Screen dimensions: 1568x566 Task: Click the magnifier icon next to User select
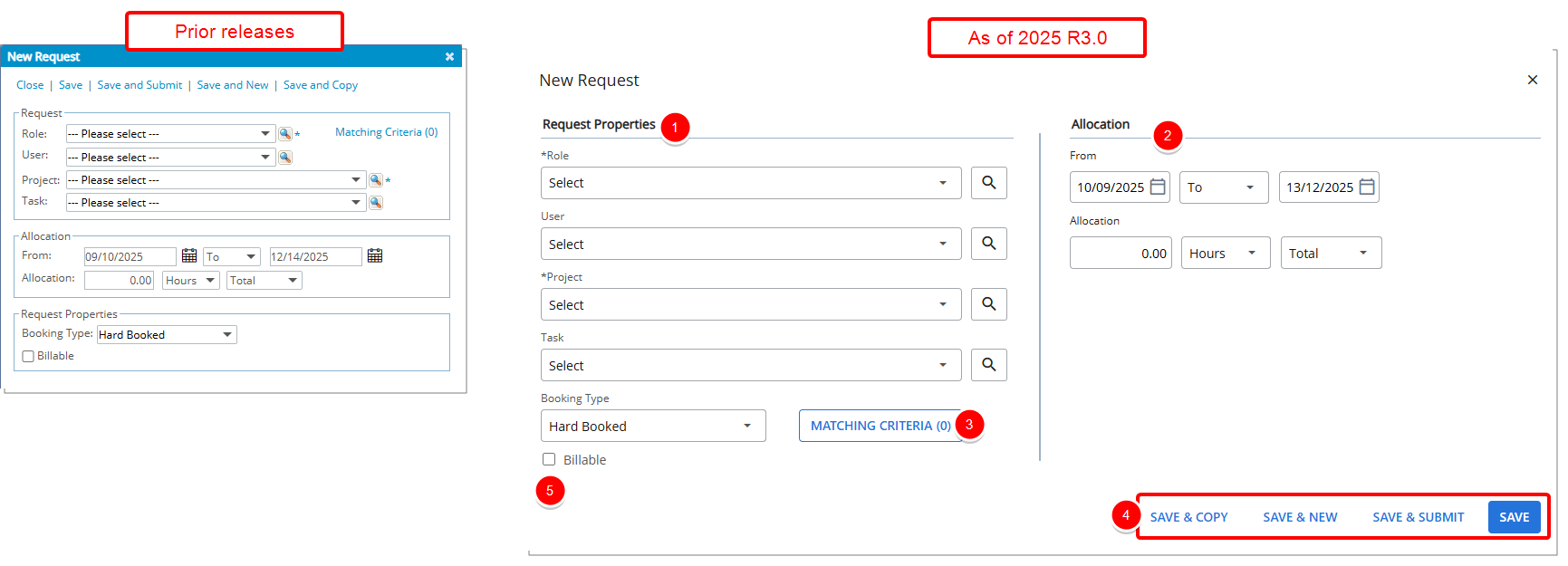988,244
